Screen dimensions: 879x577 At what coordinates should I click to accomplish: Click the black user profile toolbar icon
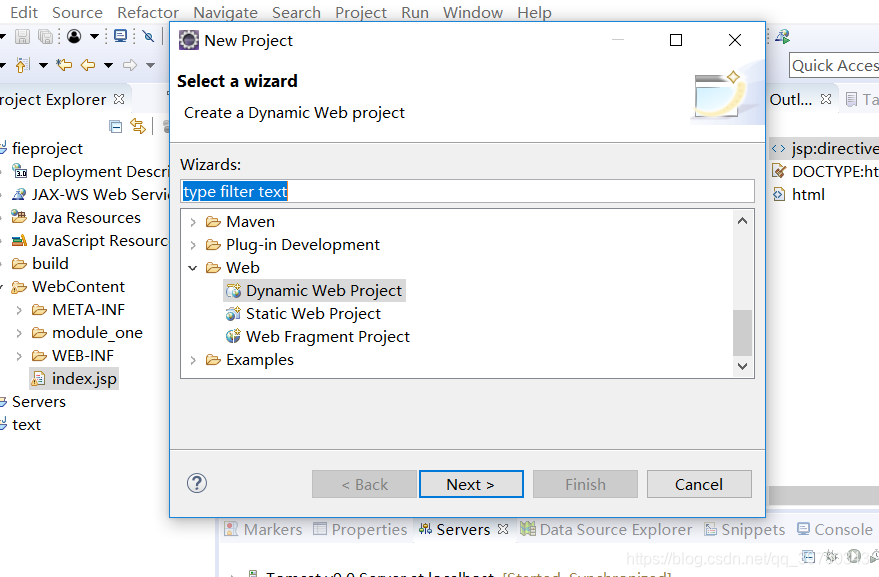pyautogui.click(x=74, y=36)
